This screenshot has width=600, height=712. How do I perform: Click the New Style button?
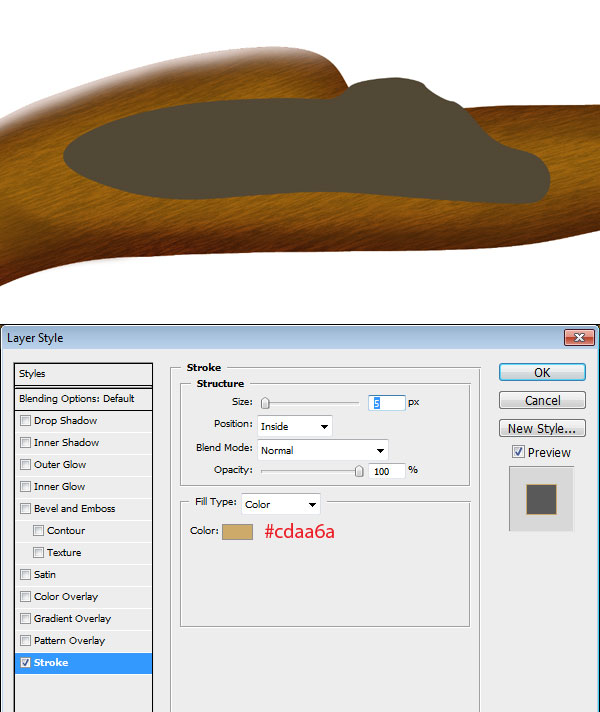[x=542, y=428]
